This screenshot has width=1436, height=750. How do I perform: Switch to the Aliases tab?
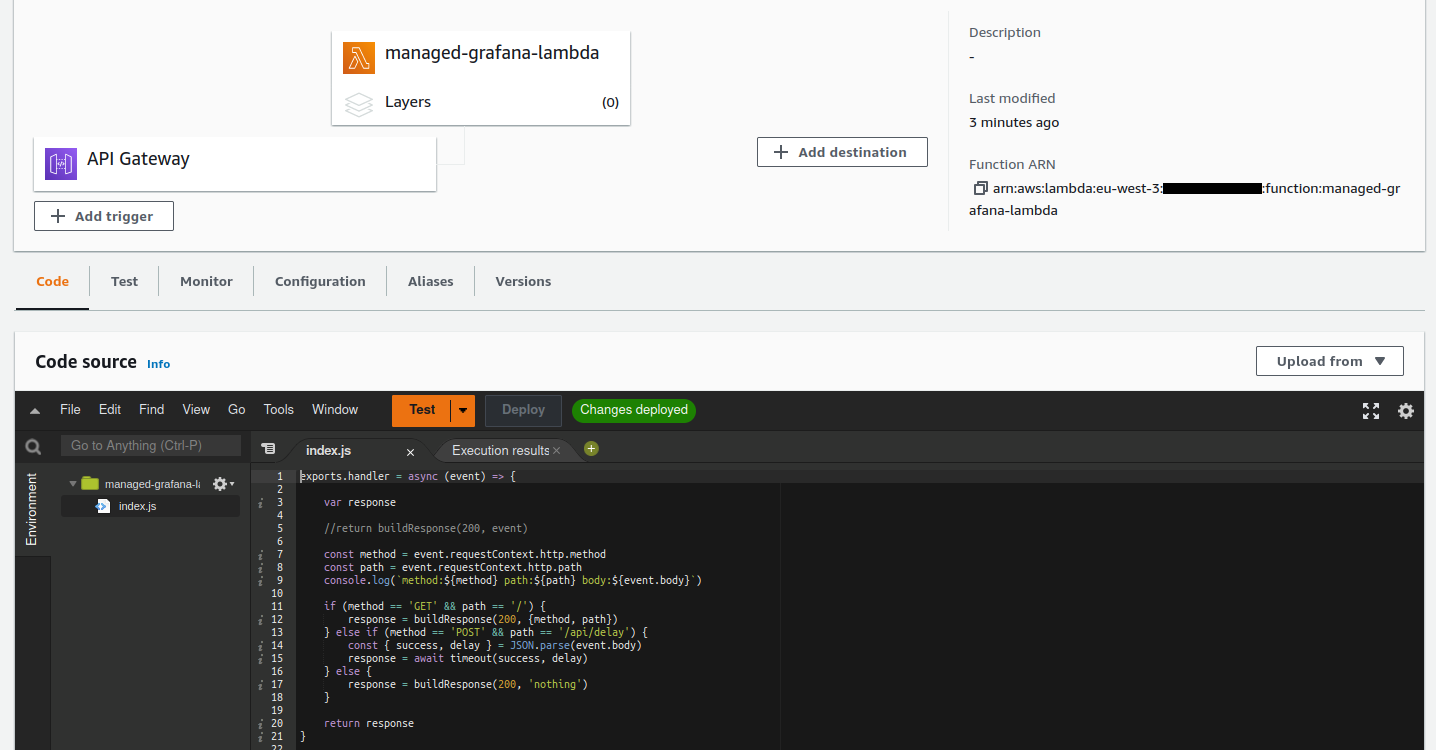coord(431,282)
